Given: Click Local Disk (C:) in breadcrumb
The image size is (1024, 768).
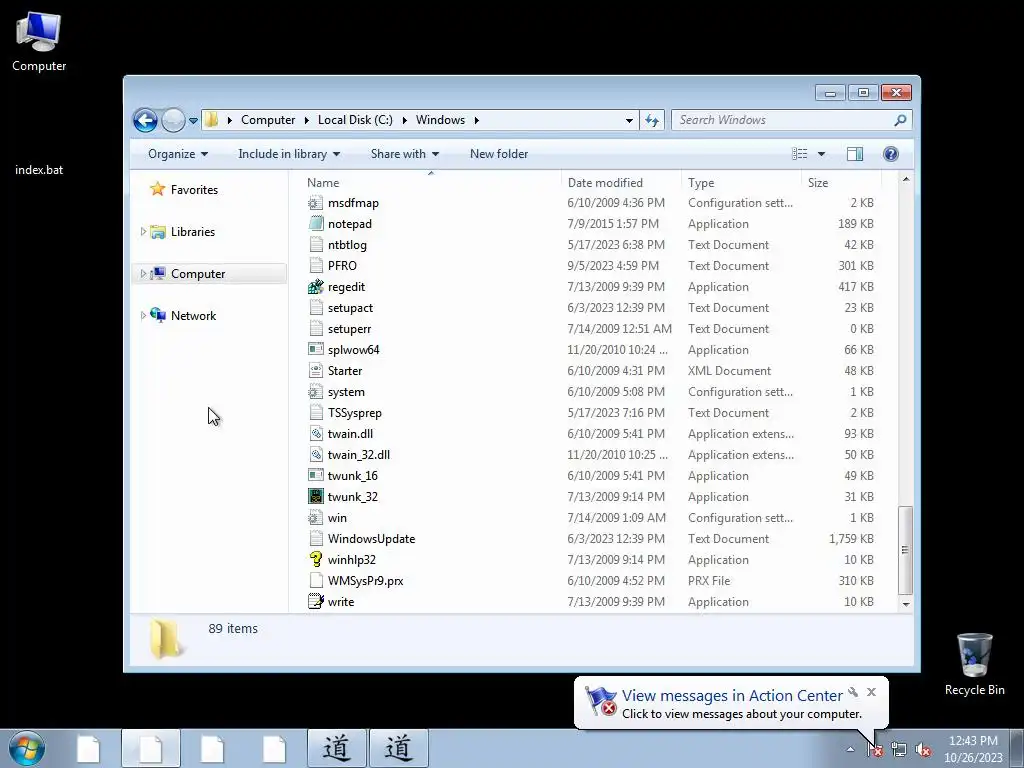Looking at the screenshot, I should 355,120.
